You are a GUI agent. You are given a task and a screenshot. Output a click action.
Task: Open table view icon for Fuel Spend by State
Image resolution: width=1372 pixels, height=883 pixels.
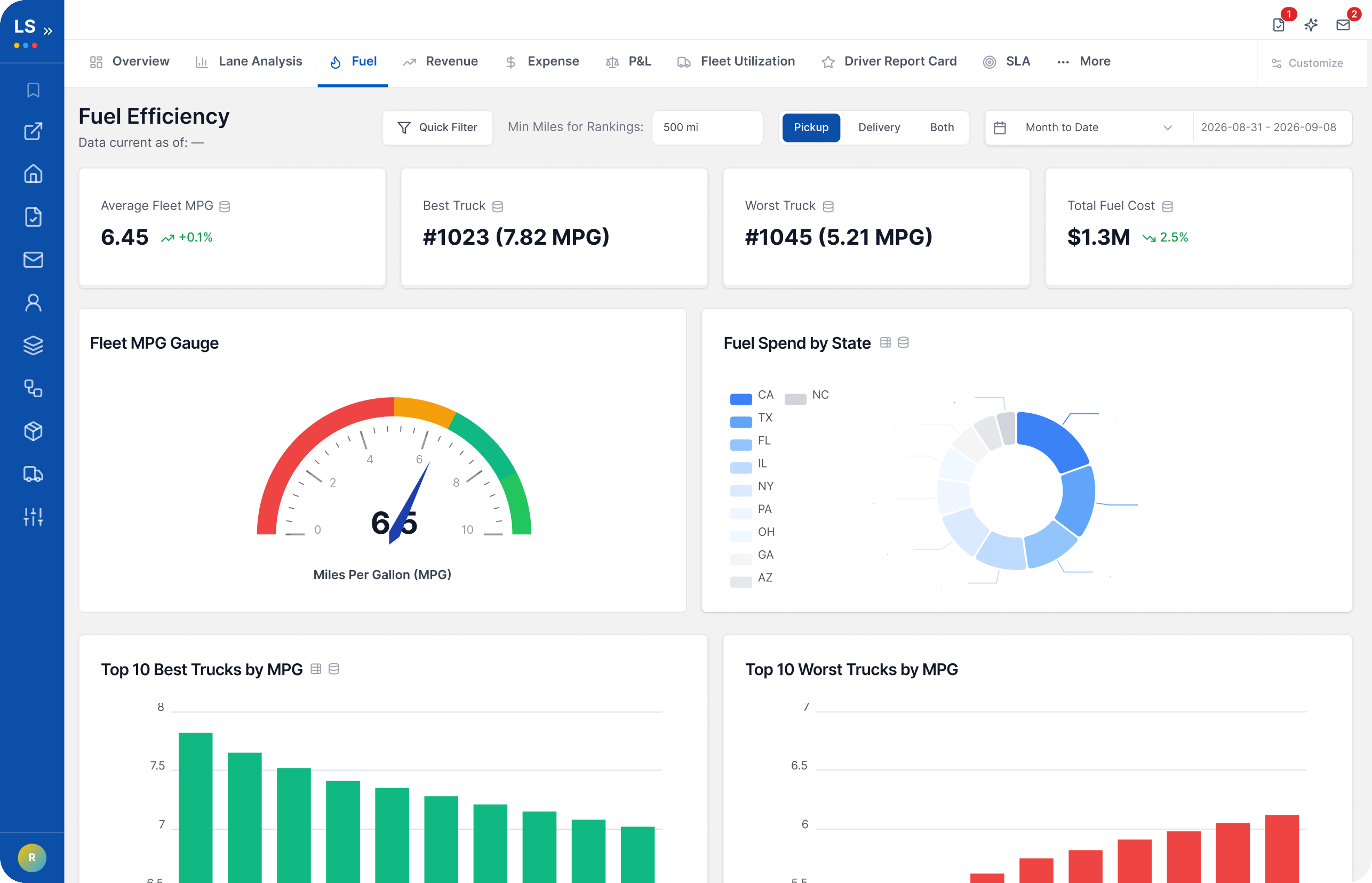(885, 343)
